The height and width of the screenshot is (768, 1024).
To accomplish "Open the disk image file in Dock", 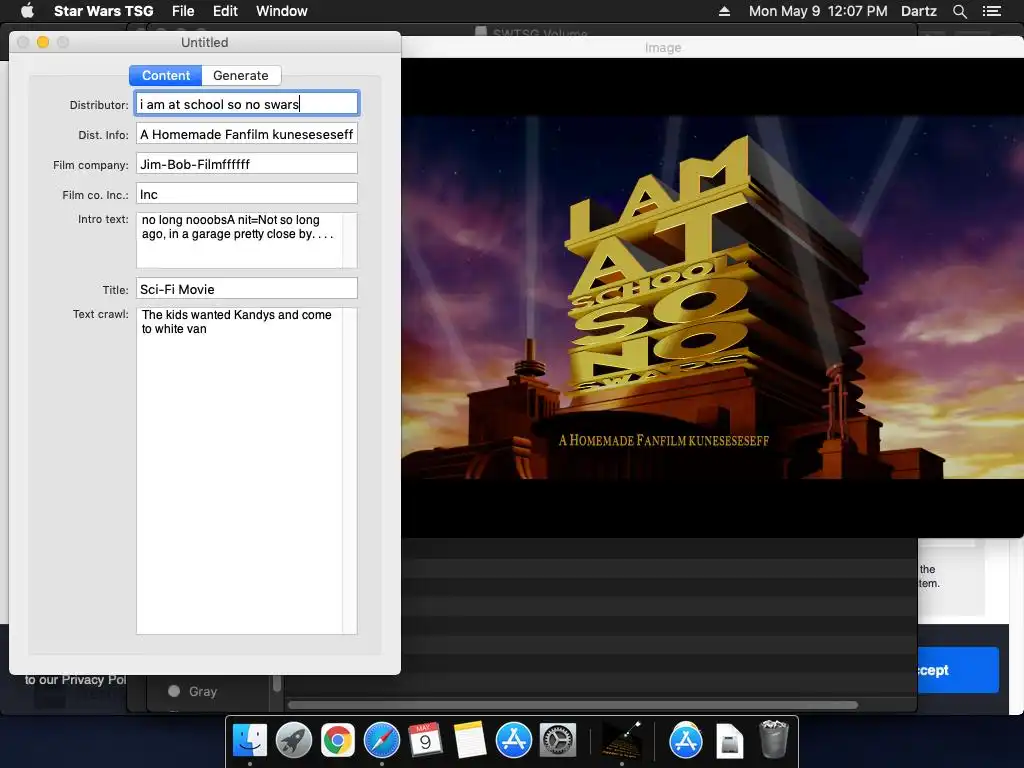I will click(x=729, y=742).
